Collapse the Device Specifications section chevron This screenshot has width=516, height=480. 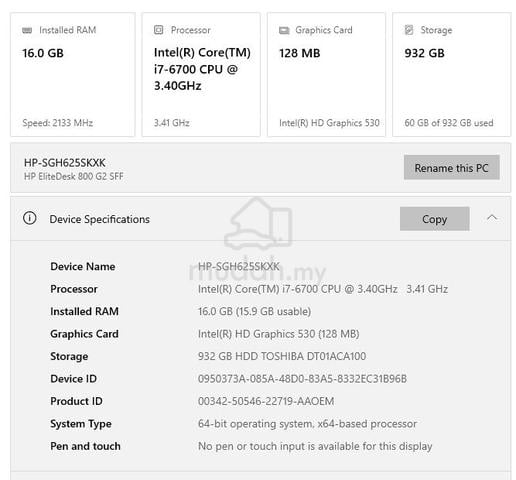492,218
